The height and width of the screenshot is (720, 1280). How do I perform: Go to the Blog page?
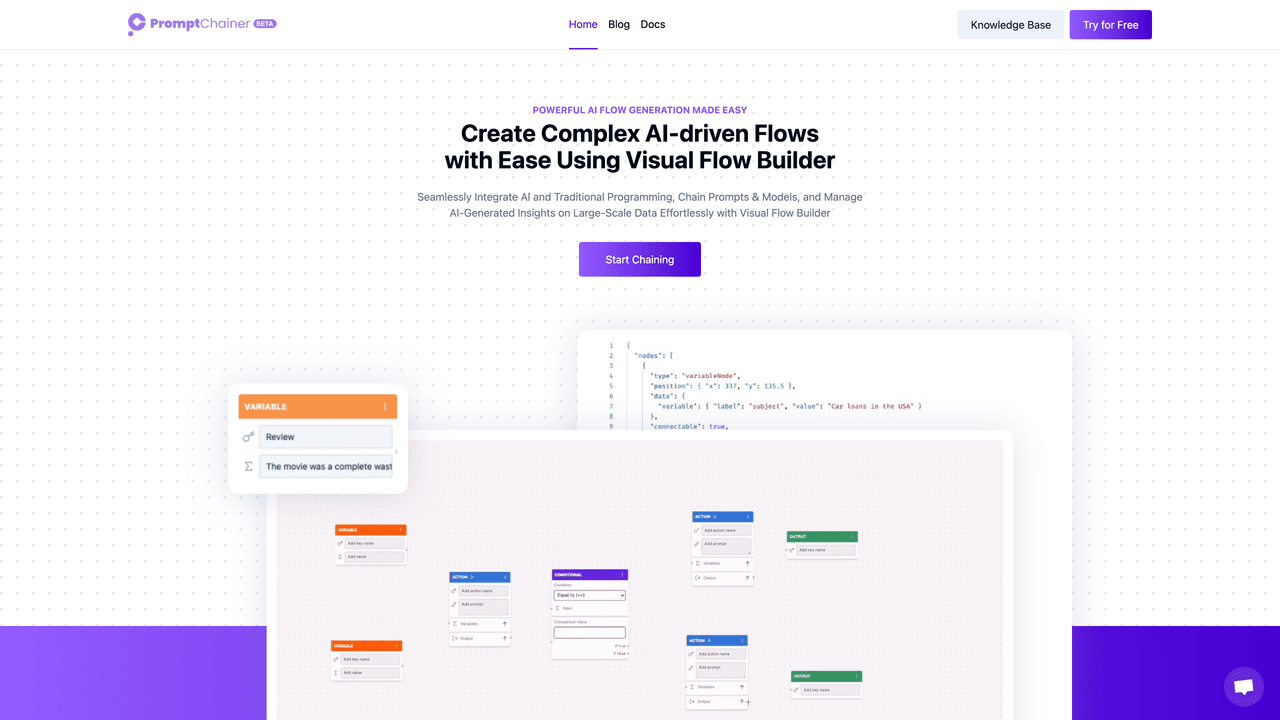[619, 24]
